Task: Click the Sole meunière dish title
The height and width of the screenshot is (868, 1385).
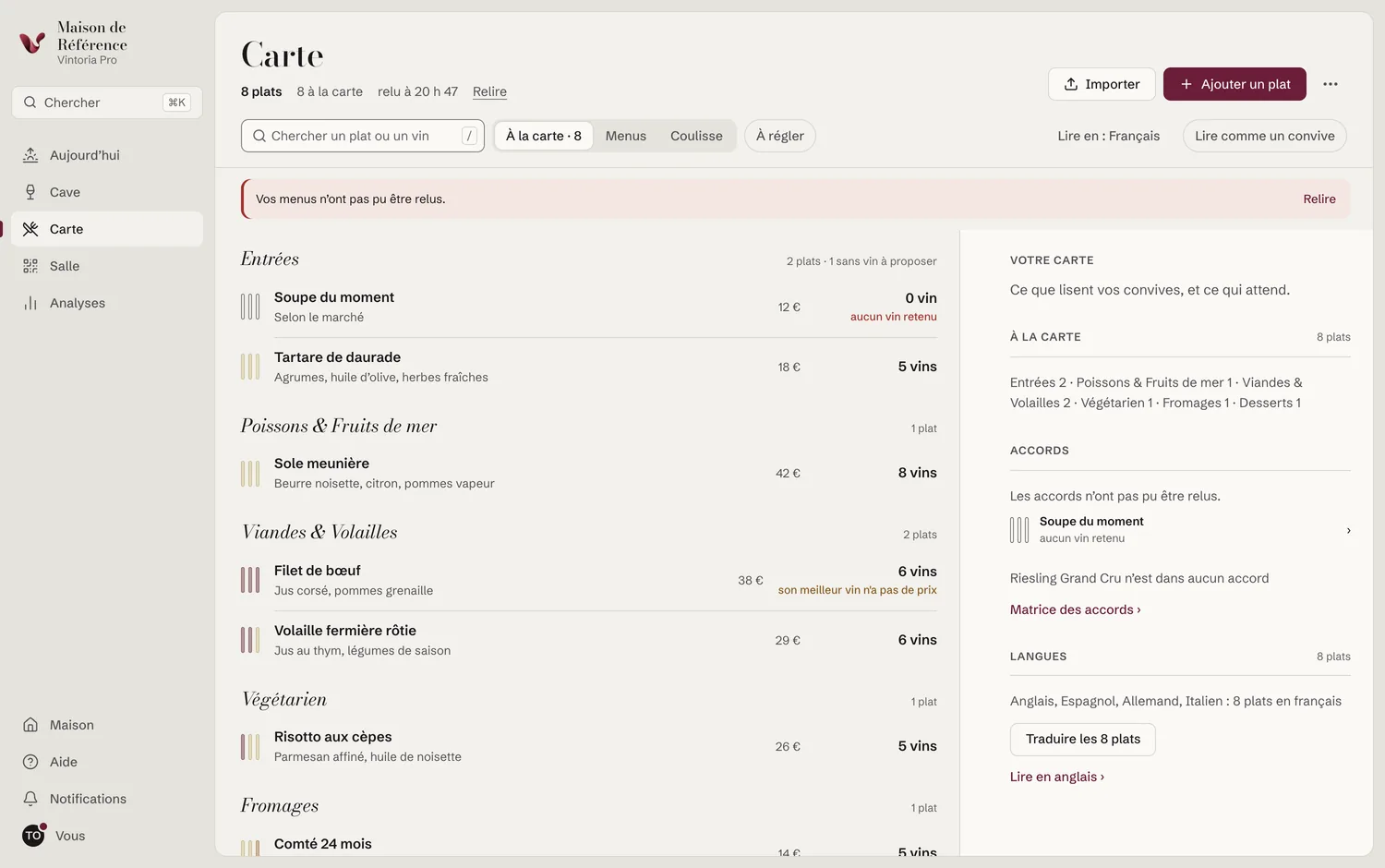Action: (x=321, y=464)
